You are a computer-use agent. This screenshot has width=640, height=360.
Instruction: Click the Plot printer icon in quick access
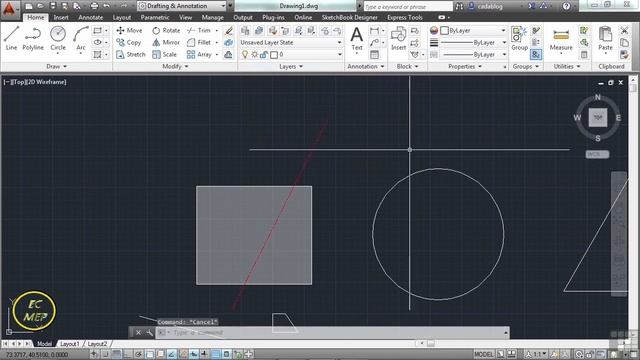point(94,6)
